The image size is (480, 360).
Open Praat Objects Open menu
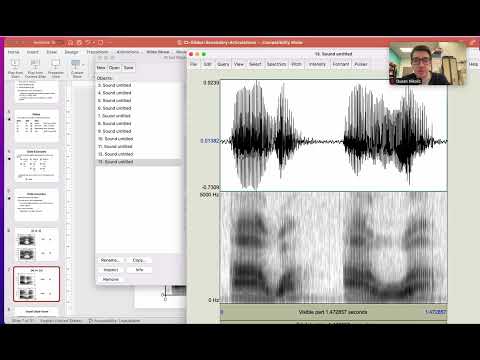[114, 68]
